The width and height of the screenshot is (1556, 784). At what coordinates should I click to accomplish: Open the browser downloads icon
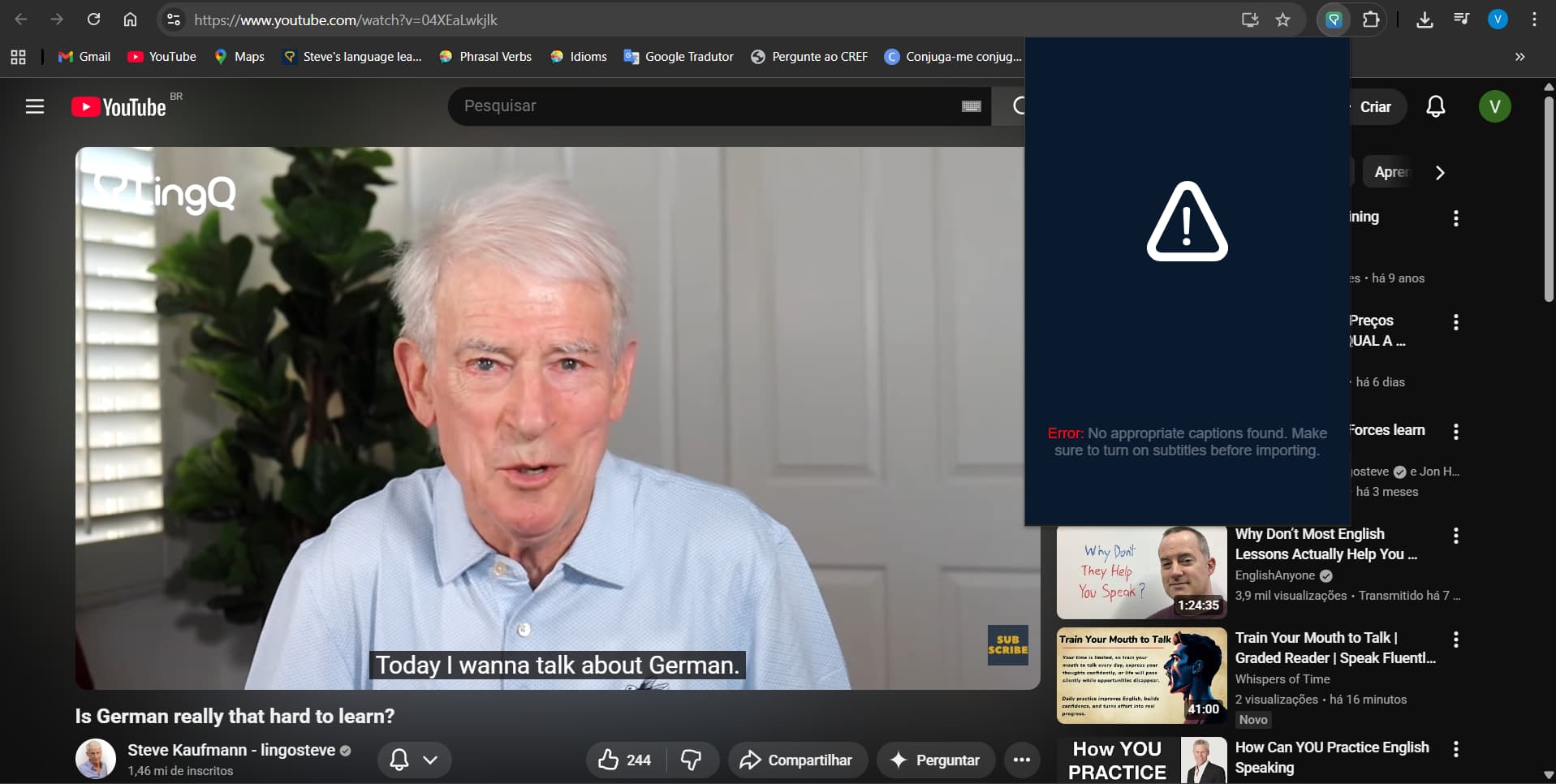(1424, 20)
